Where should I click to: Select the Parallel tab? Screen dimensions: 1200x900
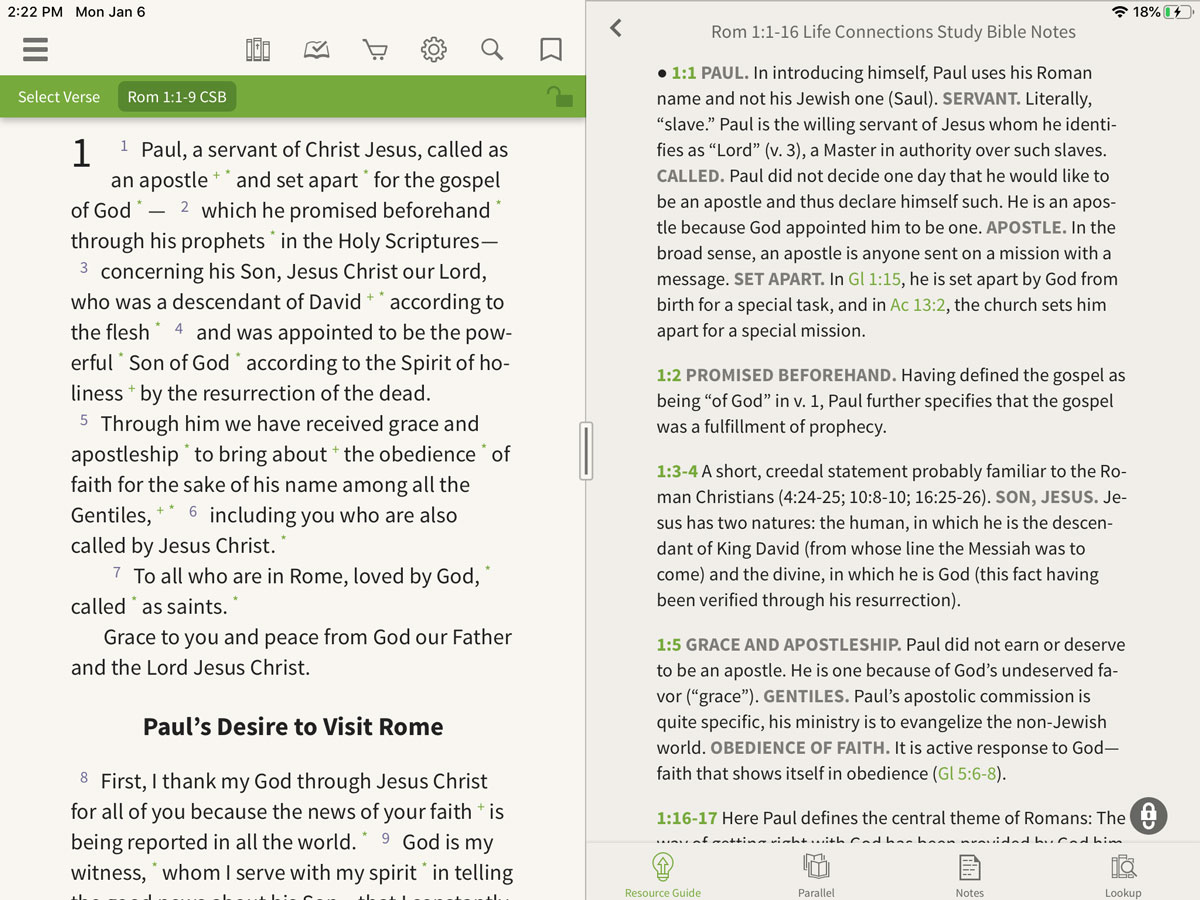(816, 875)
